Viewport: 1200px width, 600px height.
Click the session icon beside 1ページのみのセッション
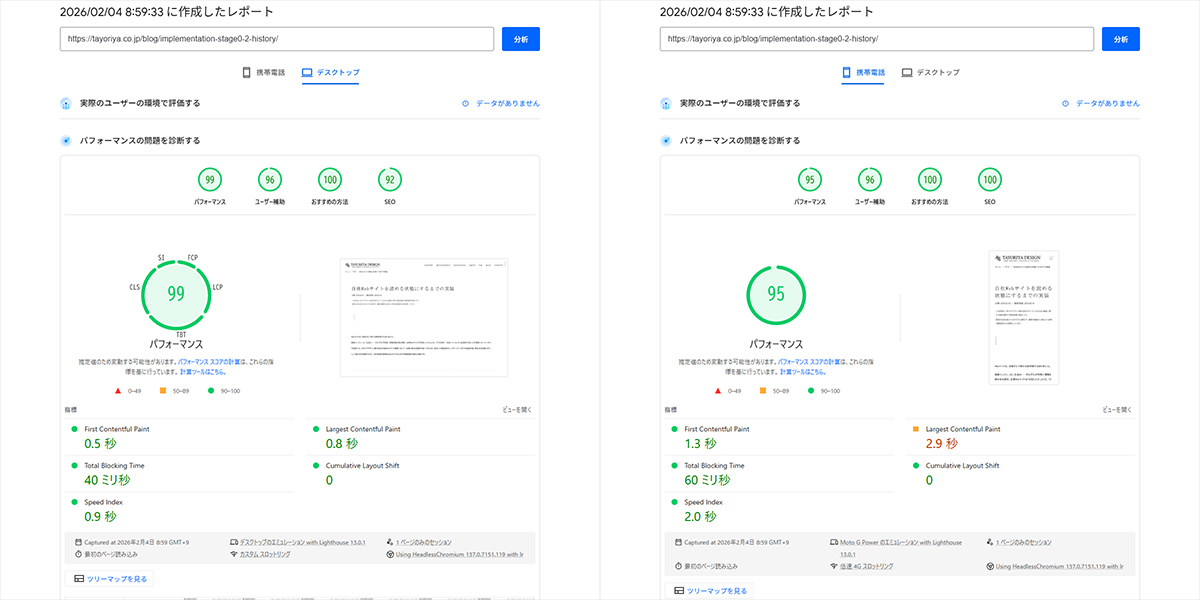click(x=390, y=542)
